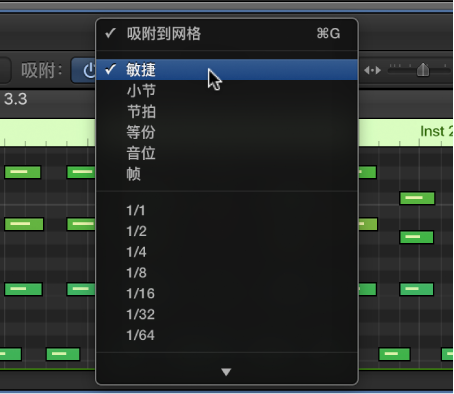454x394 pixels.
Task: Set snap value to 1/1
Action: [x=227, y=210]
